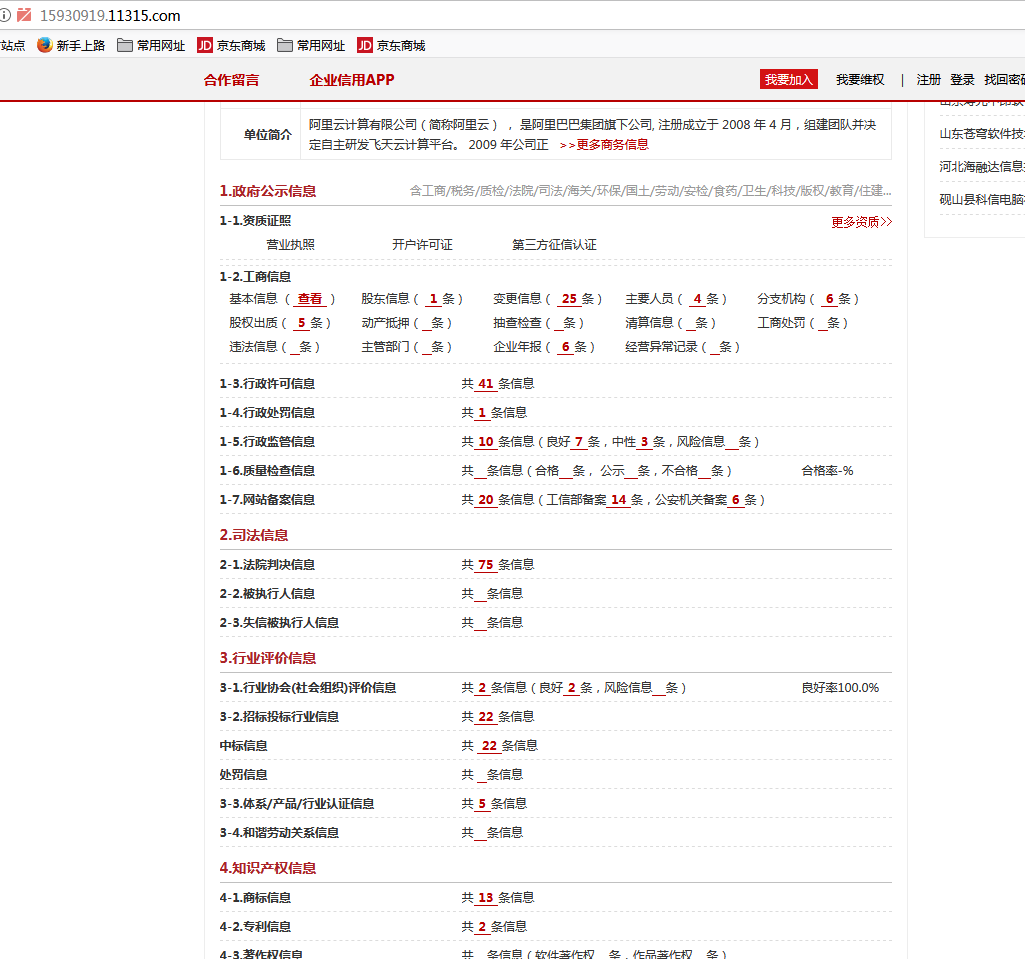Viewport: 1025px width, 959px height.
Task: Open the 2 专利信息 records
Action: 482,927
